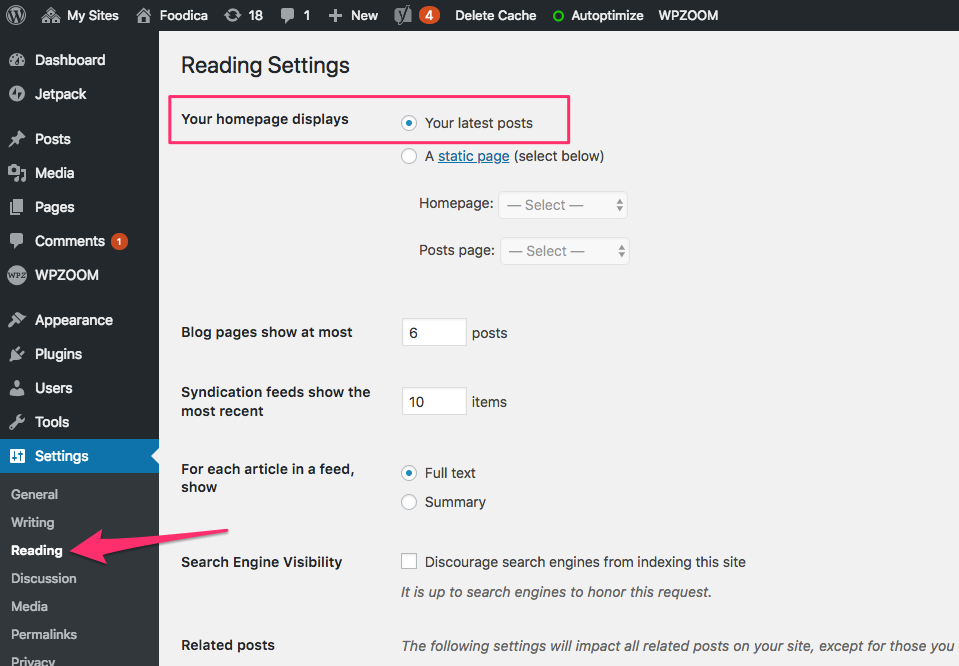Viewport: 959px width, 666px height.
Task: Open Plugins via the plug icon
Action: click(x=17, y=354)
